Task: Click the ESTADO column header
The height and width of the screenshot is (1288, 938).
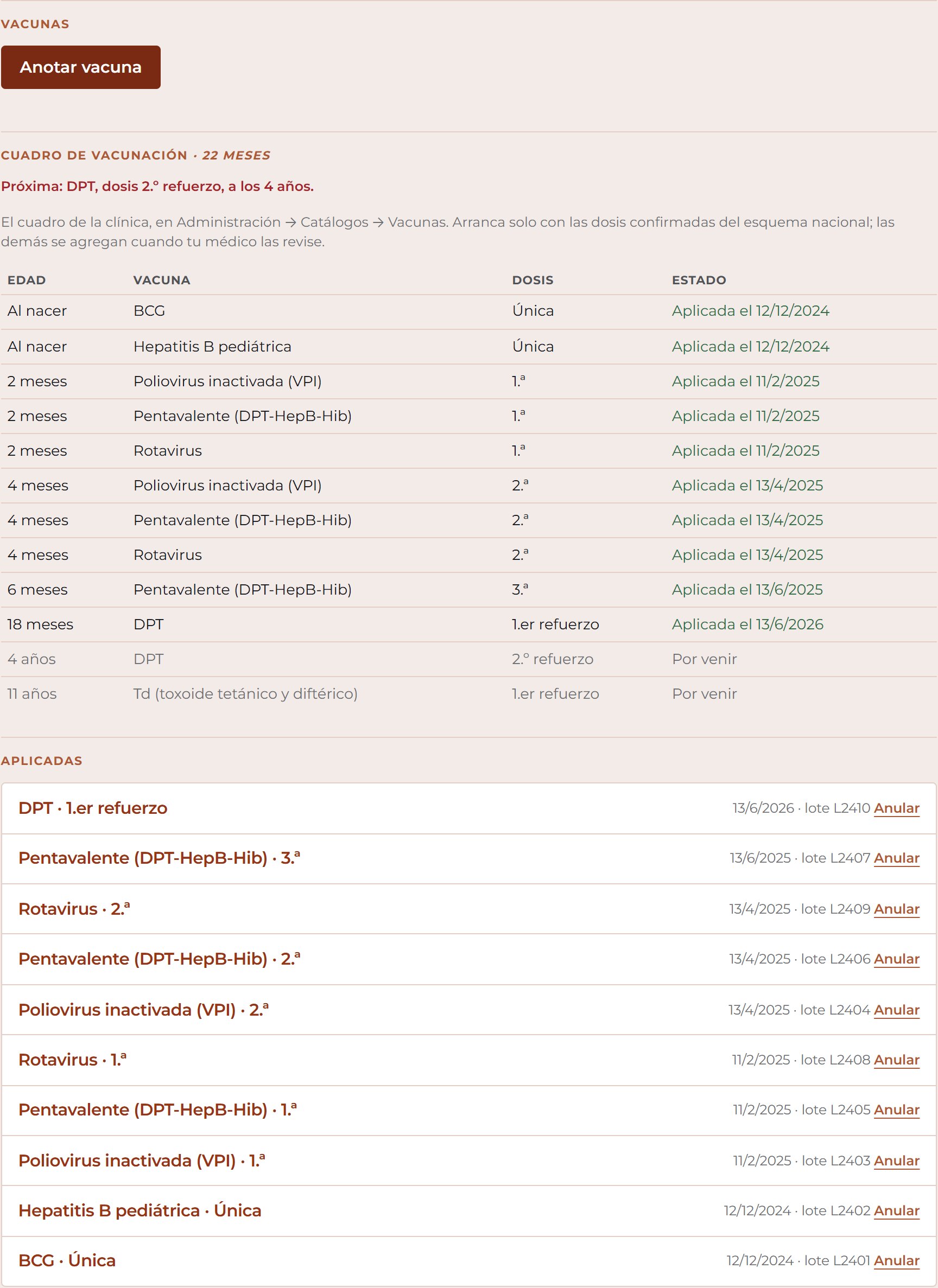Action: (x=699, y=280)
